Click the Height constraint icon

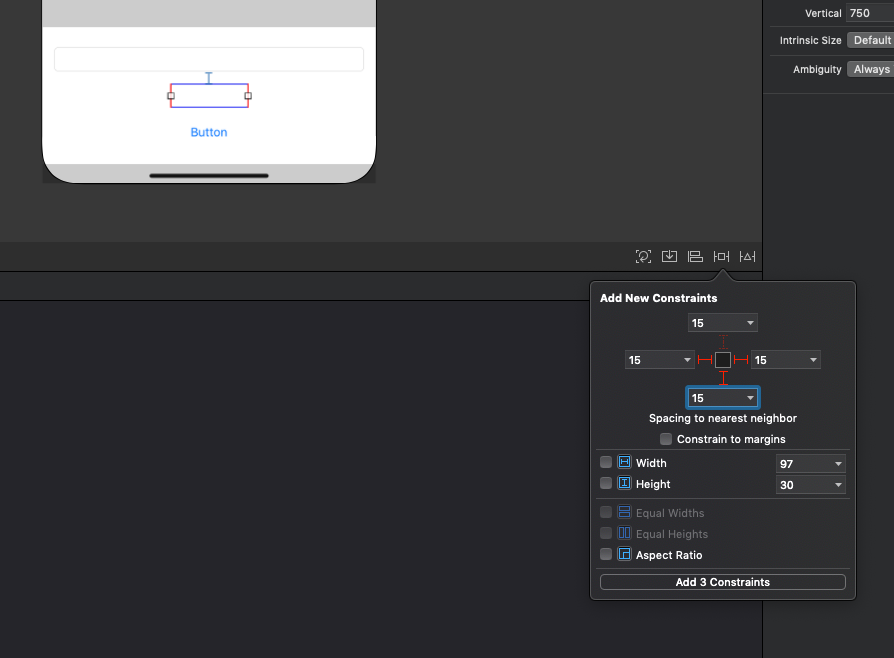pyautogui.click(x=624, y=483)
